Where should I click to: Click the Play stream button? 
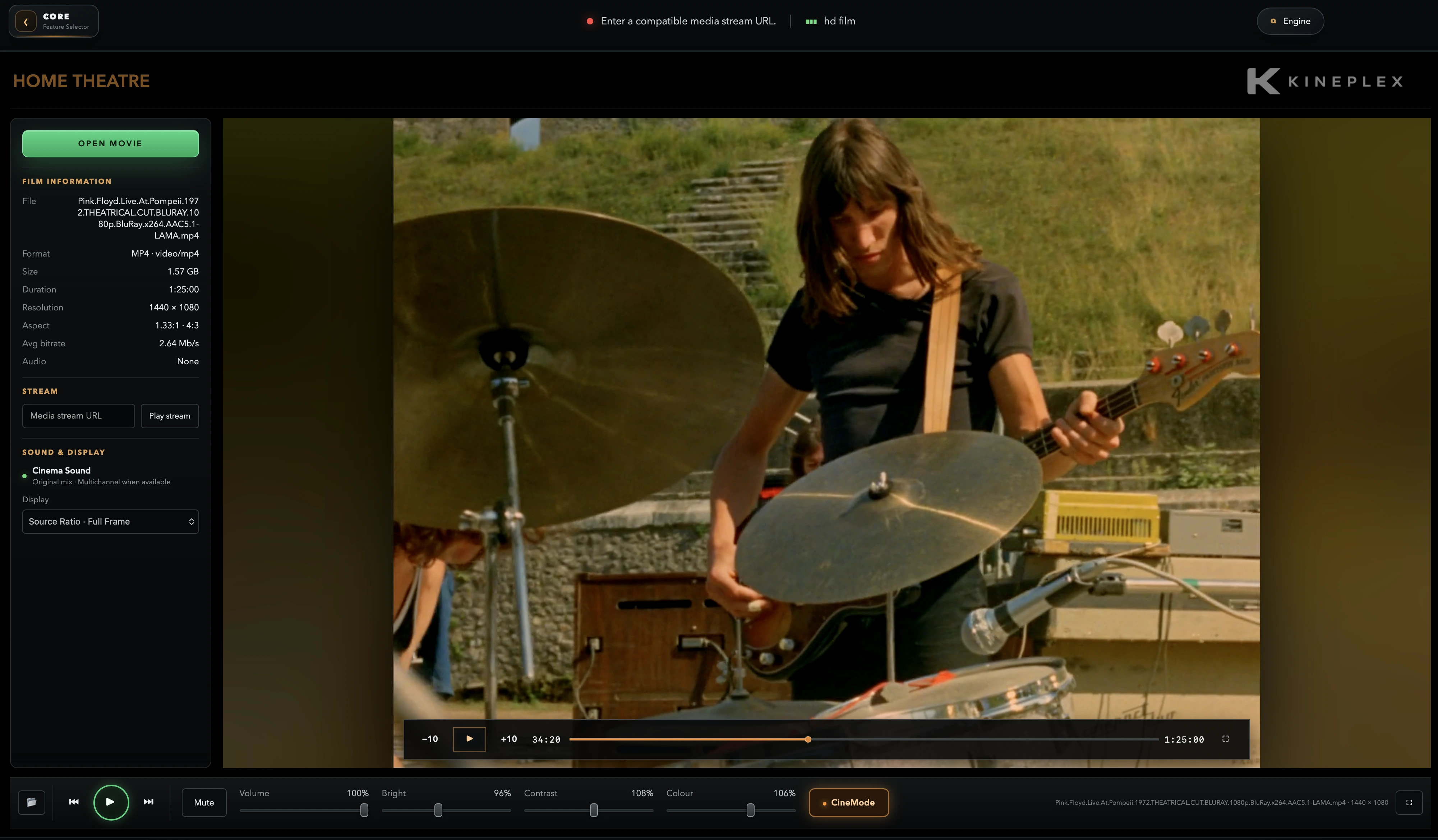tap(170, 416)
